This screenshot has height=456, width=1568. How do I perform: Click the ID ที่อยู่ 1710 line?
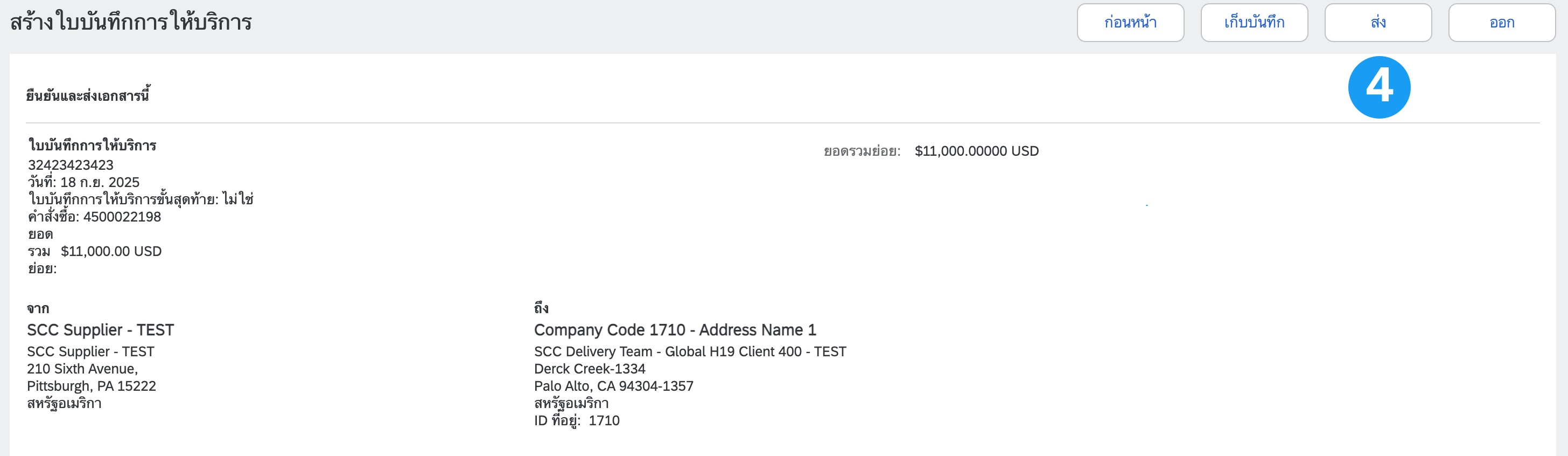pos(577,420)
